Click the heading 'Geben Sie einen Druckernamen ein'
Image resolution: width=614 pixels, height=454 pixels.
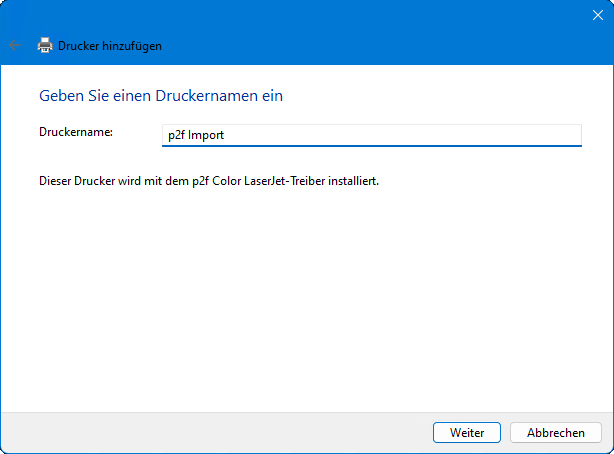161,96
